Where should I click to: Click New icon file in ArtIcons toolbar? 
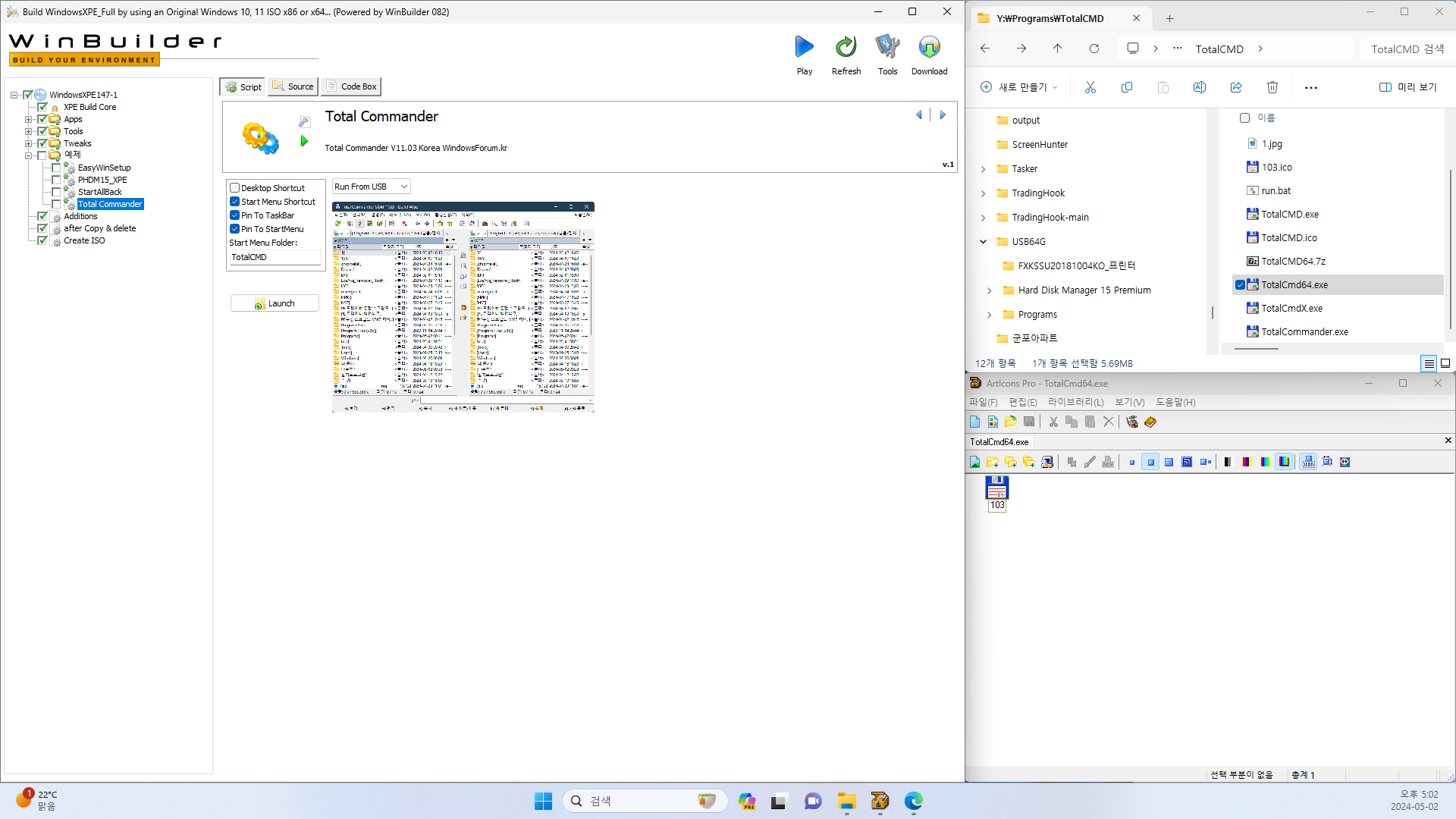(x=975, y=422)
